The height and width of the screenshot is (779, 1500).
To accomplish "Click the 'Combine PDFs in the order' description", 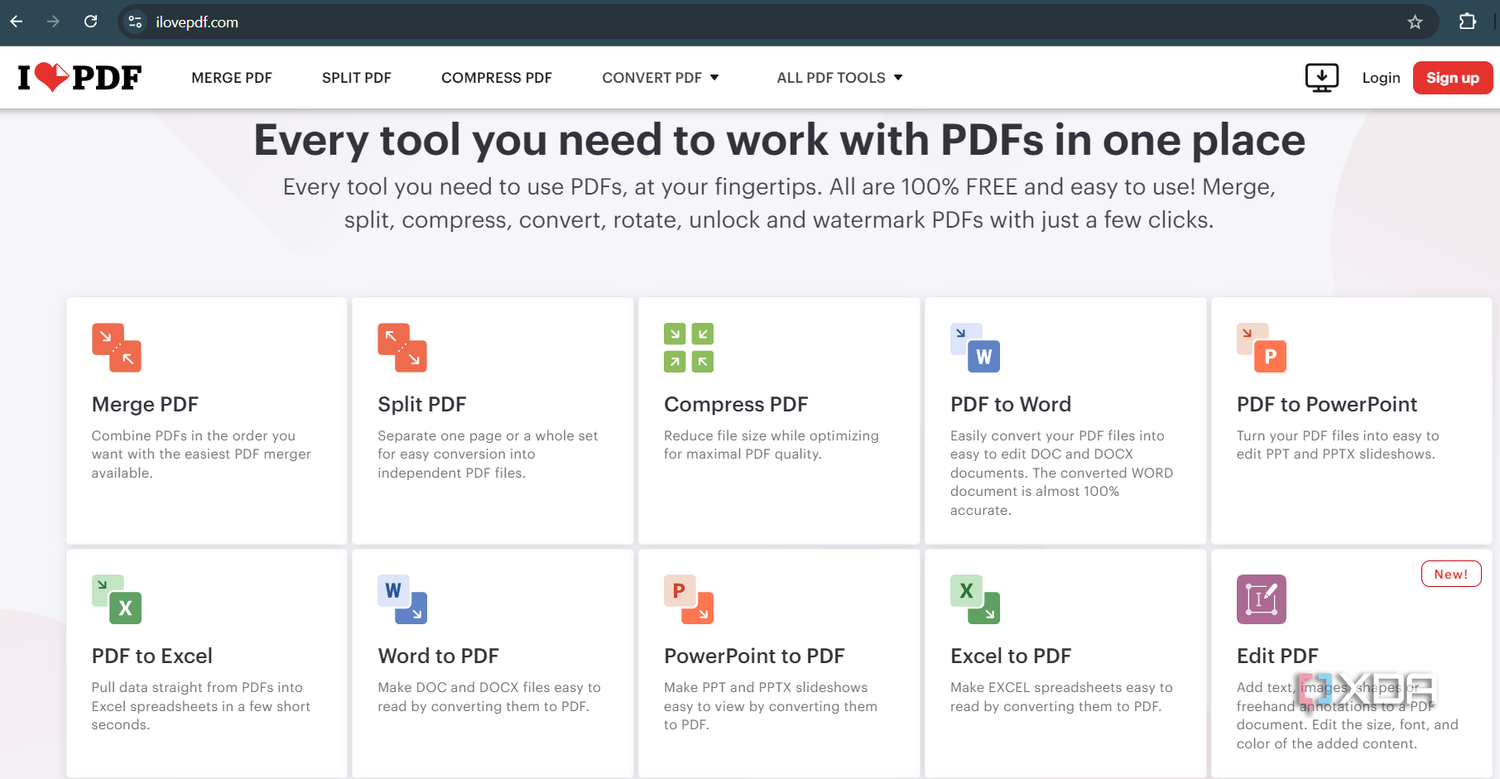I will pos(201,454).
